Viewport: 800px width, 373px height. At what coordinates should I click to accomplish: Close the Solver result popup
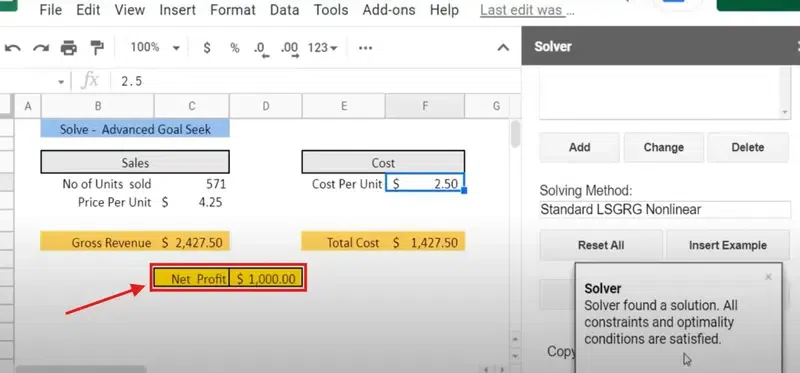(768, 277)
